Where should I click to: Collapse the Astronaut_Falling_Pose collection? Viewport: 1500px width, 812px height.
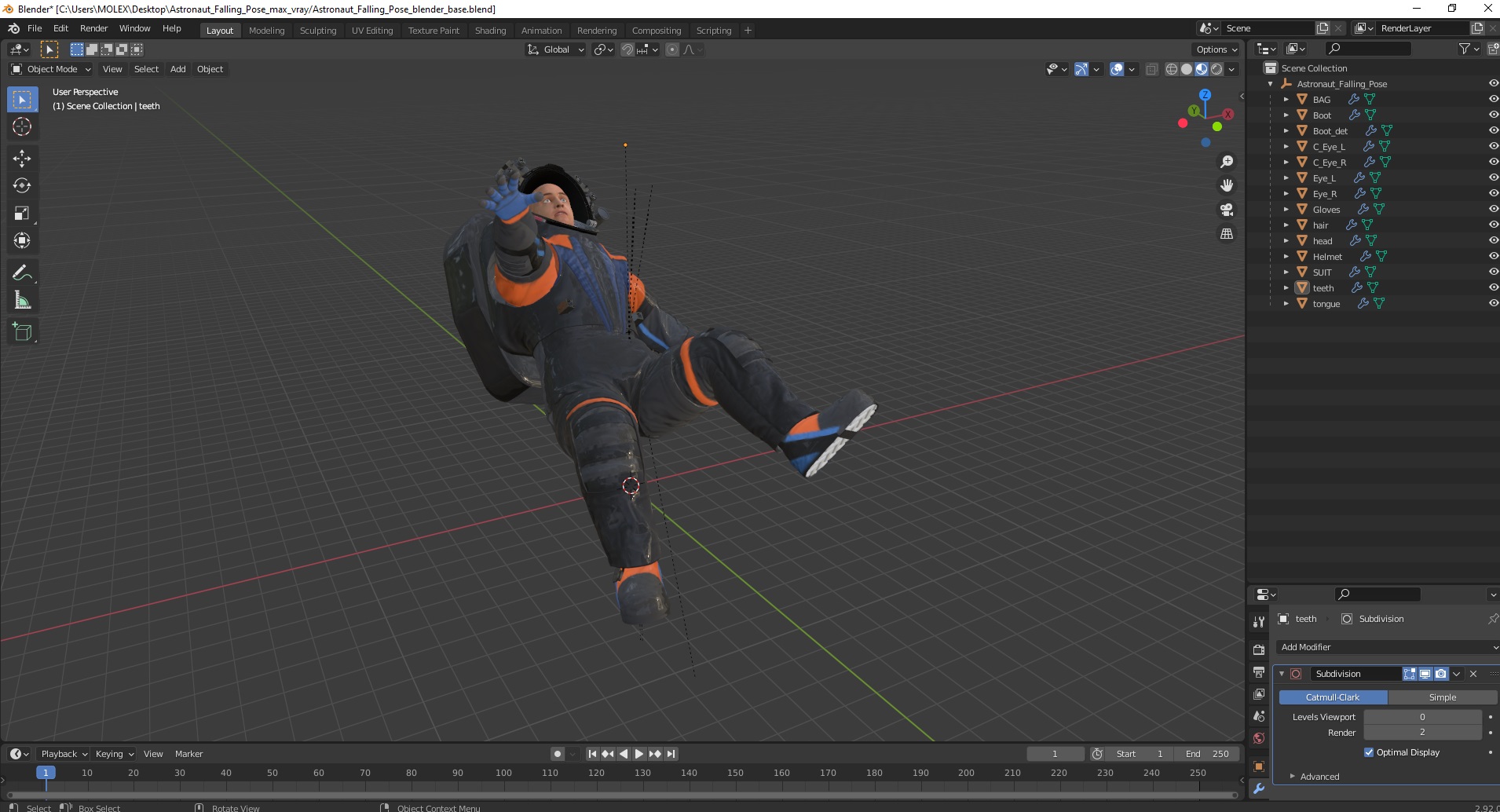click(1271, 84)
